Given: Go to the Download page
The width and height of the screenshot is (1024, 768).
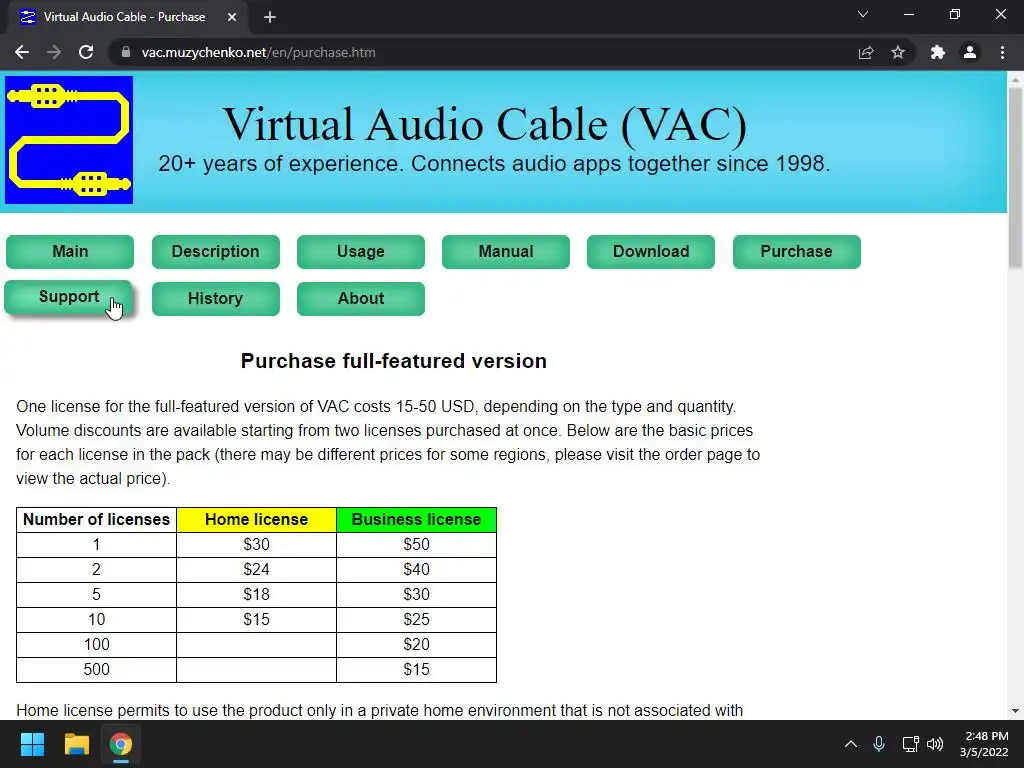Looking at the screenshot, I should [650, 251].
